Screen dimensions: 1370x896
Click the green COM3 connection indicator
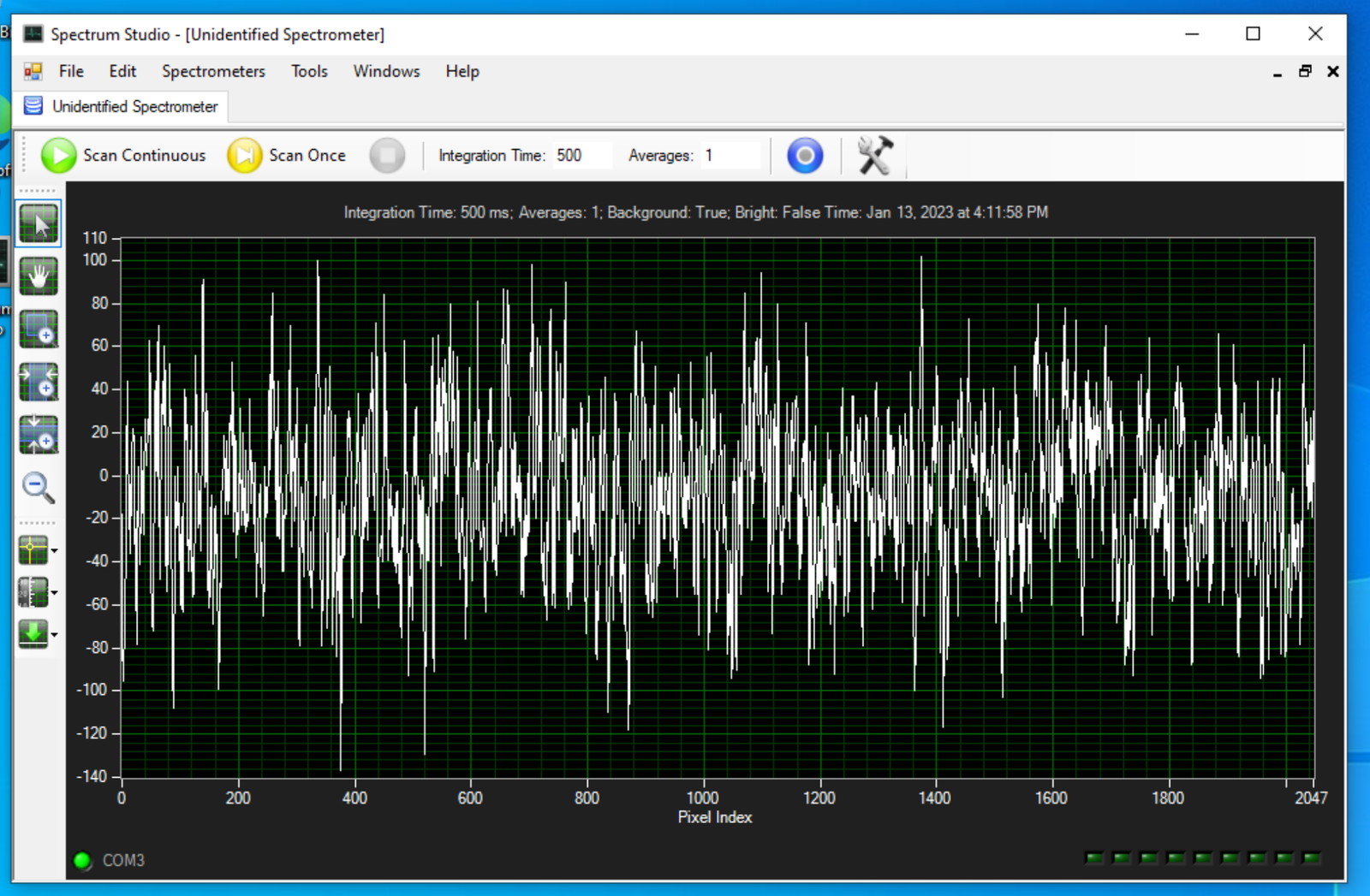tap(83, 860)
